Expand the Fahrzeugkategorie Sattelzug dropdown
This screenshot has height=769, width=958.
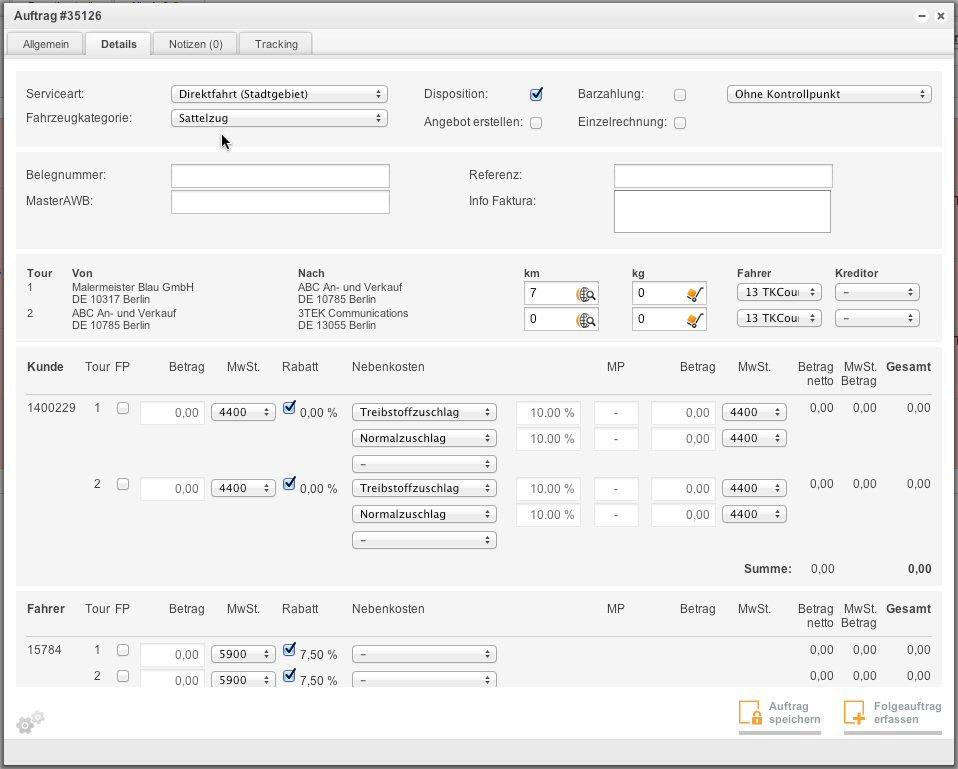[x=279, y=118]
